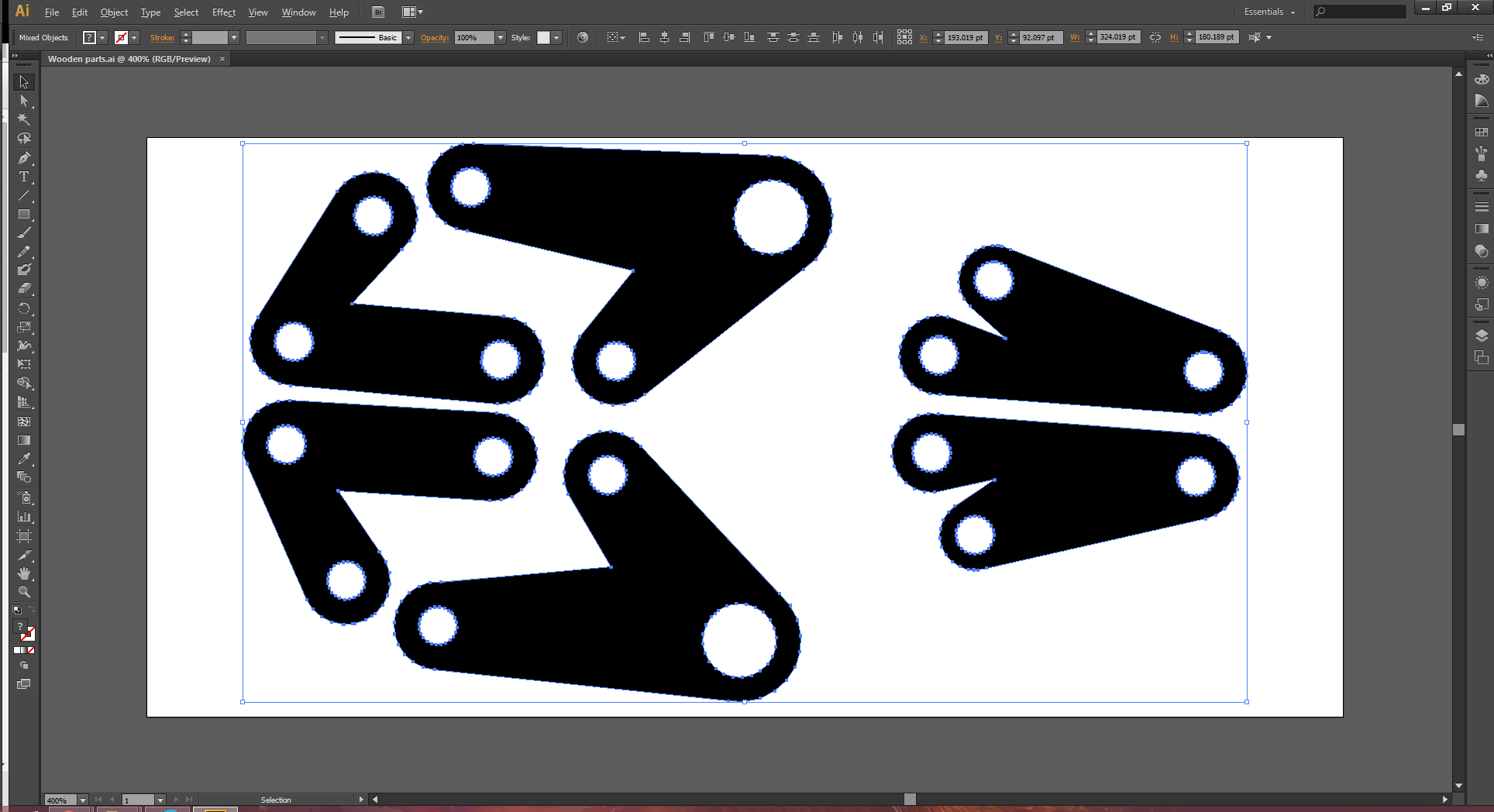Open Basic brush definition dropdown
1494x812 pixels.
point(408,37)
